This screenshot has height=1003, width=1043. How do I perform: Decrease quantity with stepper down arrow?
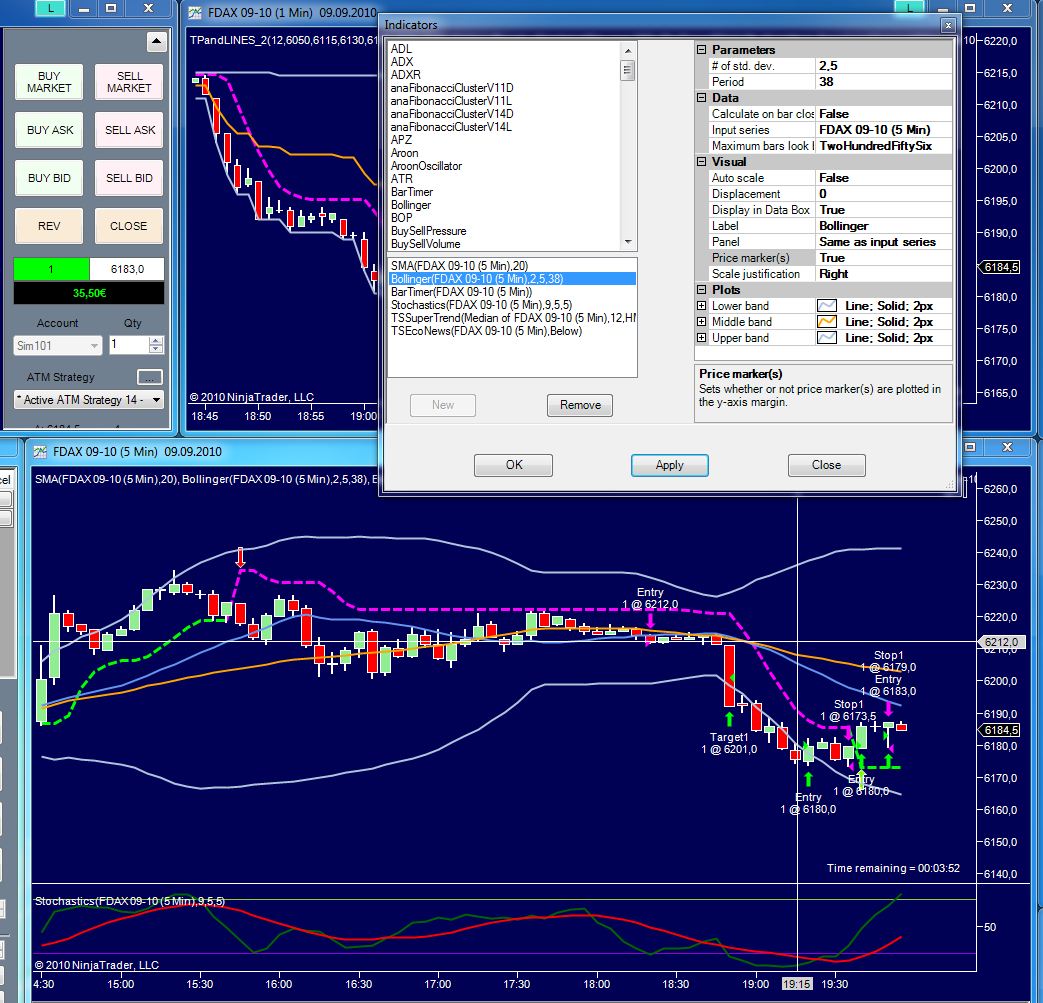156,349
